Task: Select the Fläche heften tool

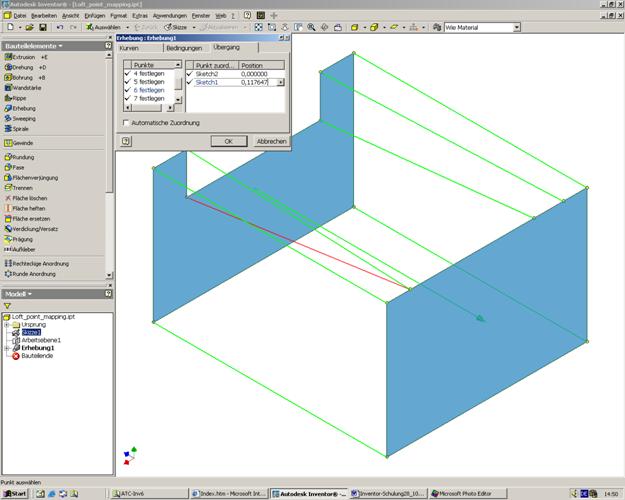Action: [25, 209]
